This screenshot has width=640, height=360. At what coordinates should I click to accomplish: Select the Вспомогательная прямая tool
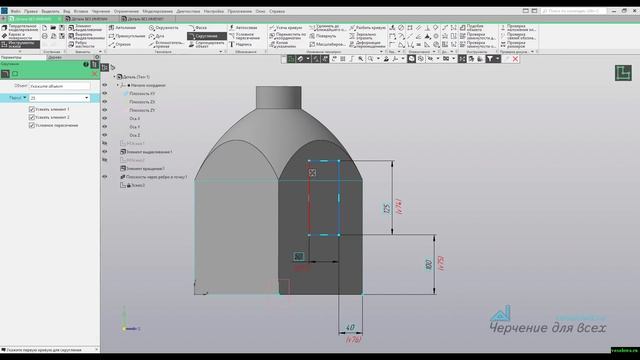(167, 44)
